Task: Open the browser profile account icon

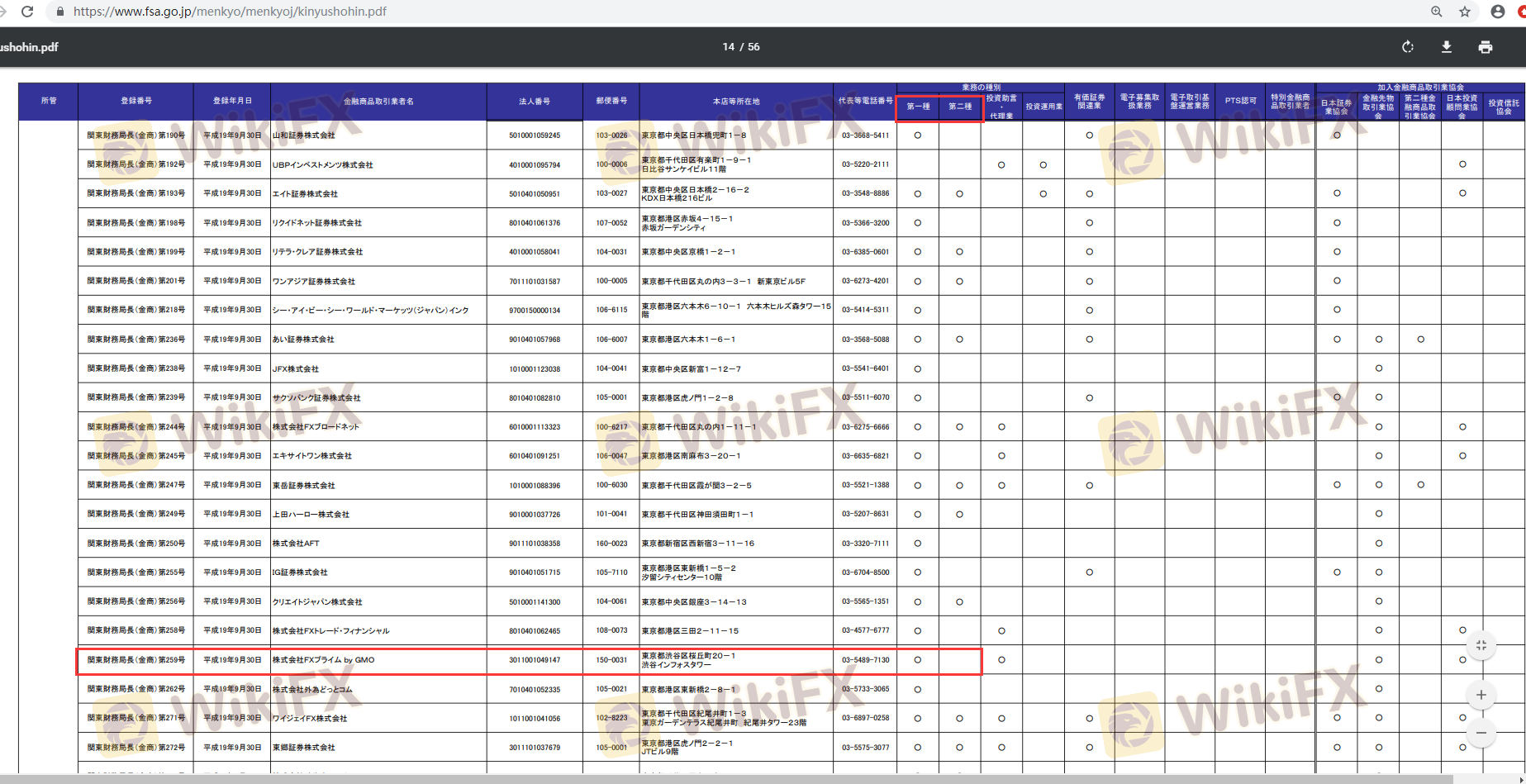Action: pos(1497,12)
